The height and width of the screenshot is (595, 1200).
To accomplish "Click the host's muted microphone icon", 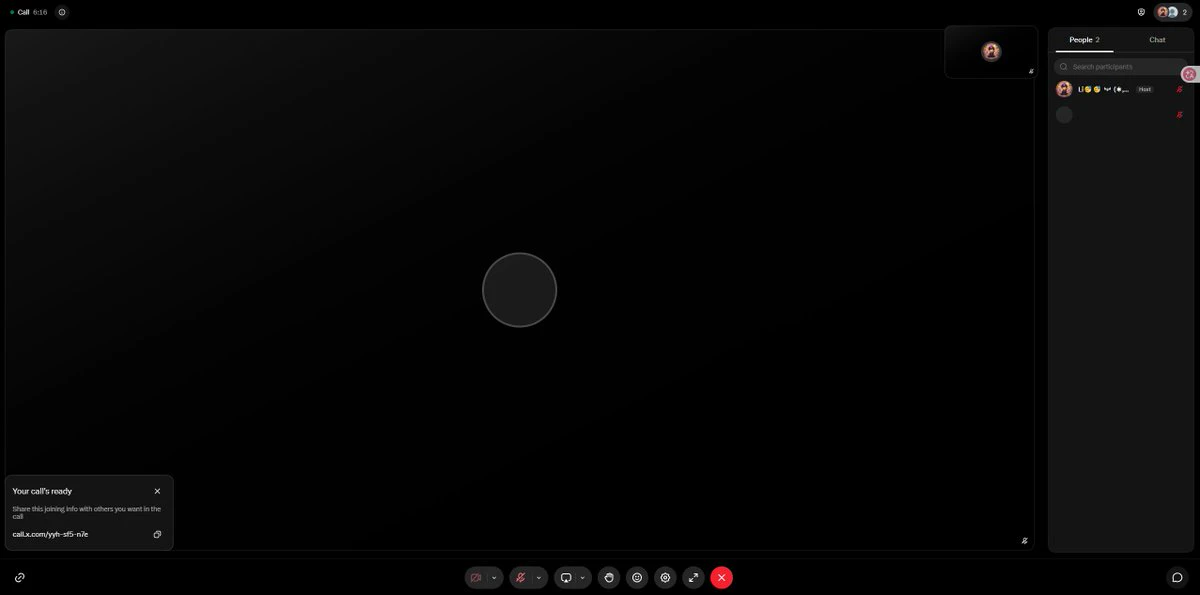I will pyautogui.click(x=1180, y=89).
